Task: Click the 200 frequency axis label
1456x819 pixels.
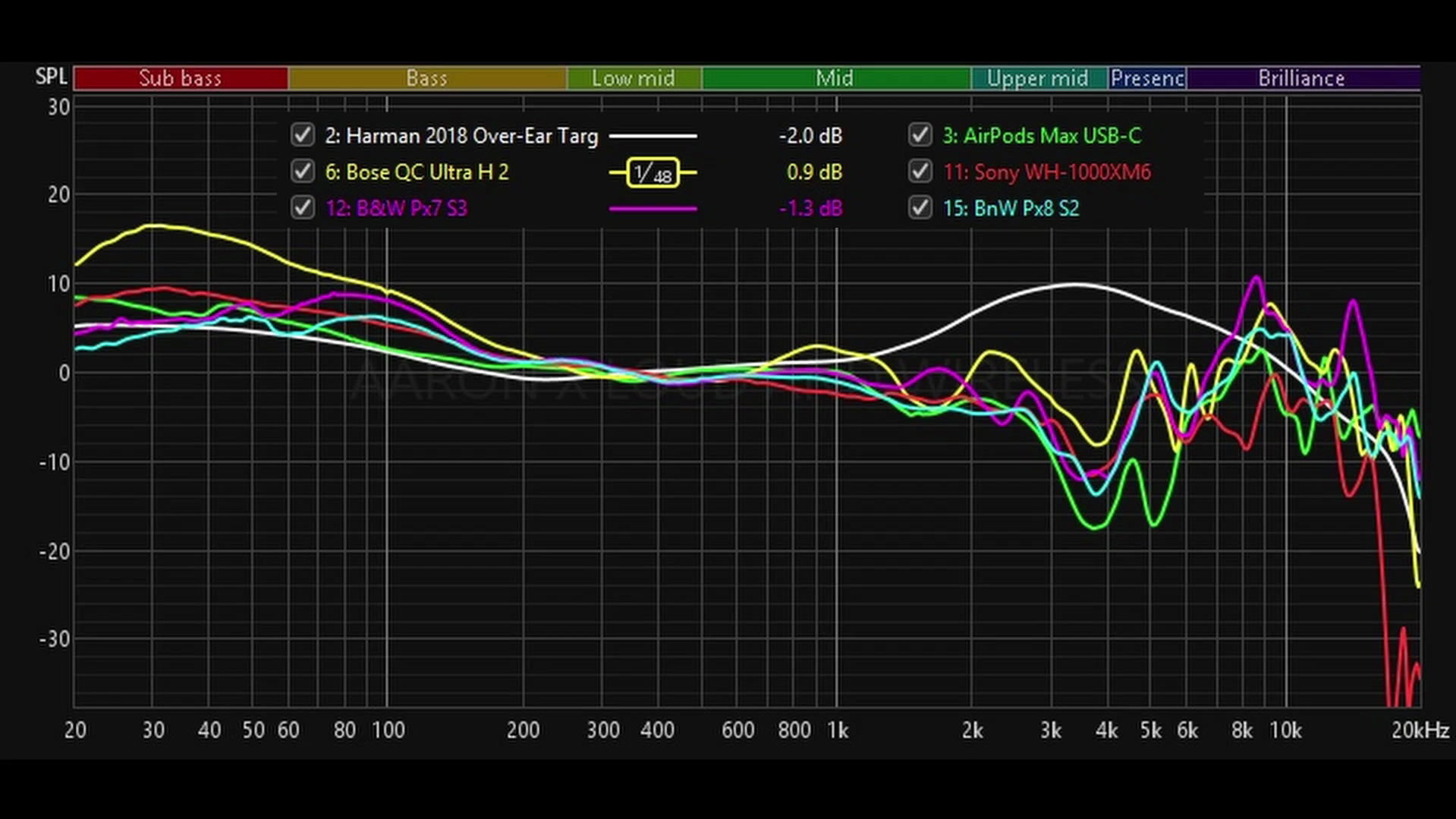Action: pos(523,730)
